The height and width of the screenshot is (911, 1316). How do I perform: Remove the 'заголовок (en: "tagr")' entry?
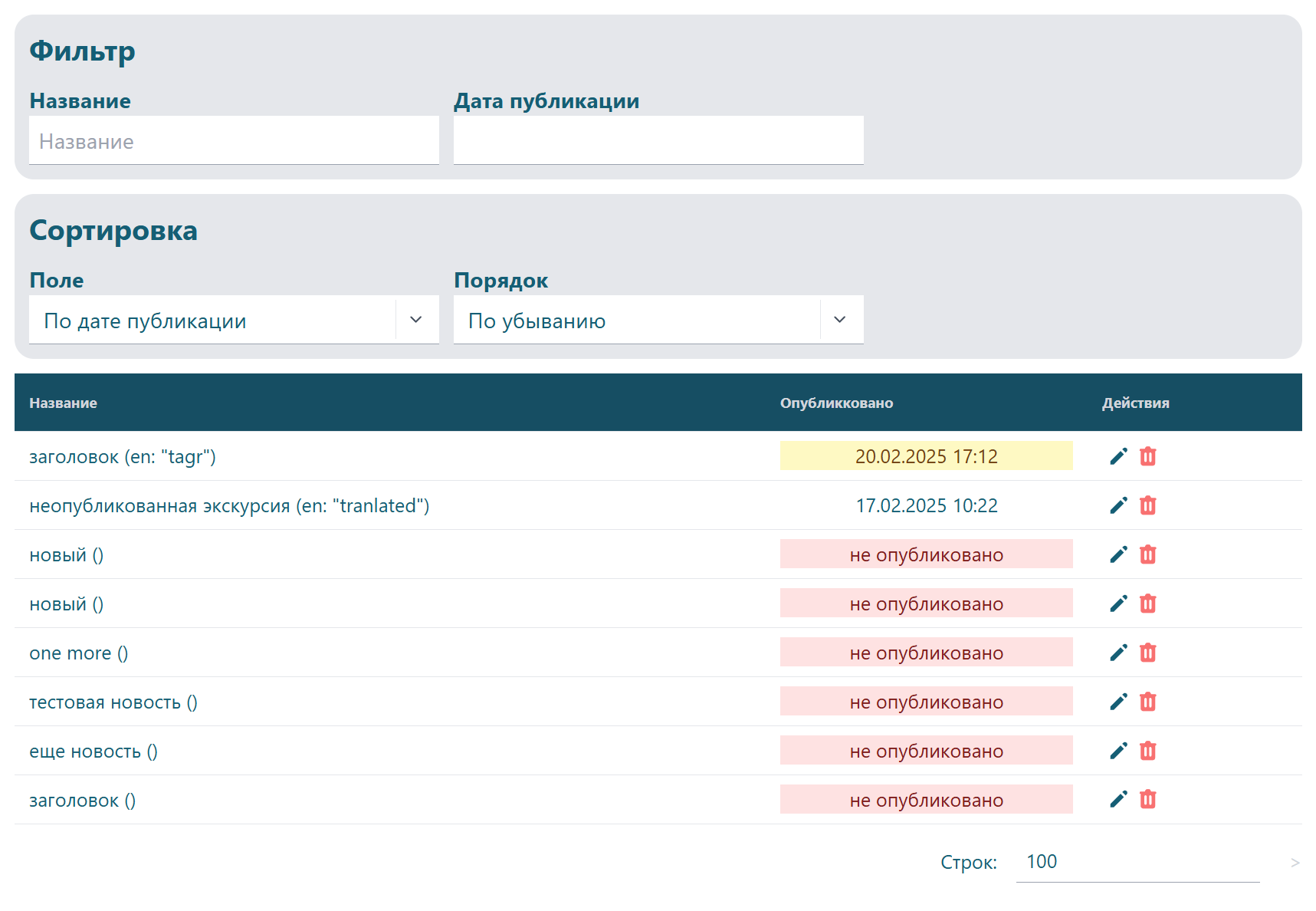[x=1147, y=456]
